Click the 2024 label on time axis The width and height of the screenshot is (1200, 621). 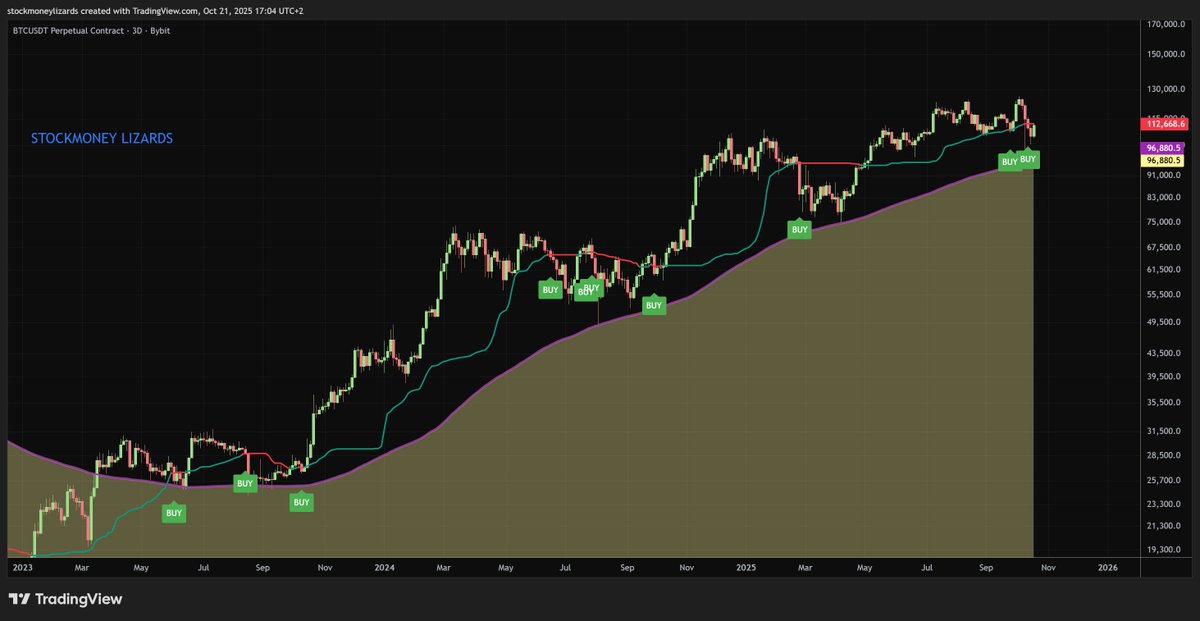point(384,567)
